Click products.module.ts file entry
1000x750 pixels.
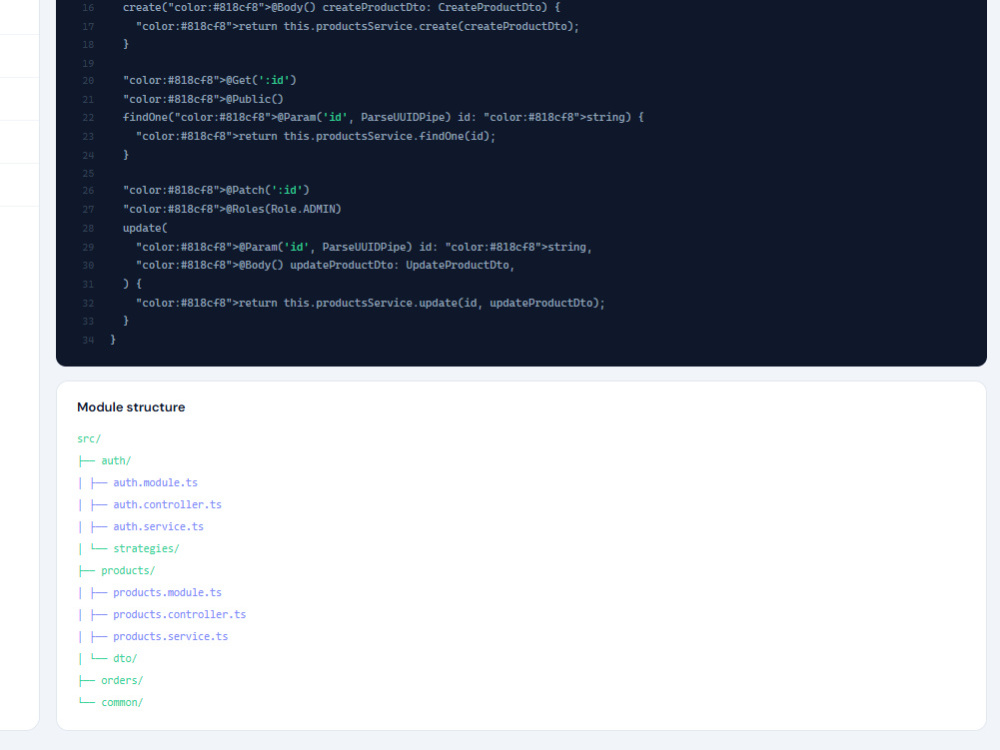click(x=168, y=592)
